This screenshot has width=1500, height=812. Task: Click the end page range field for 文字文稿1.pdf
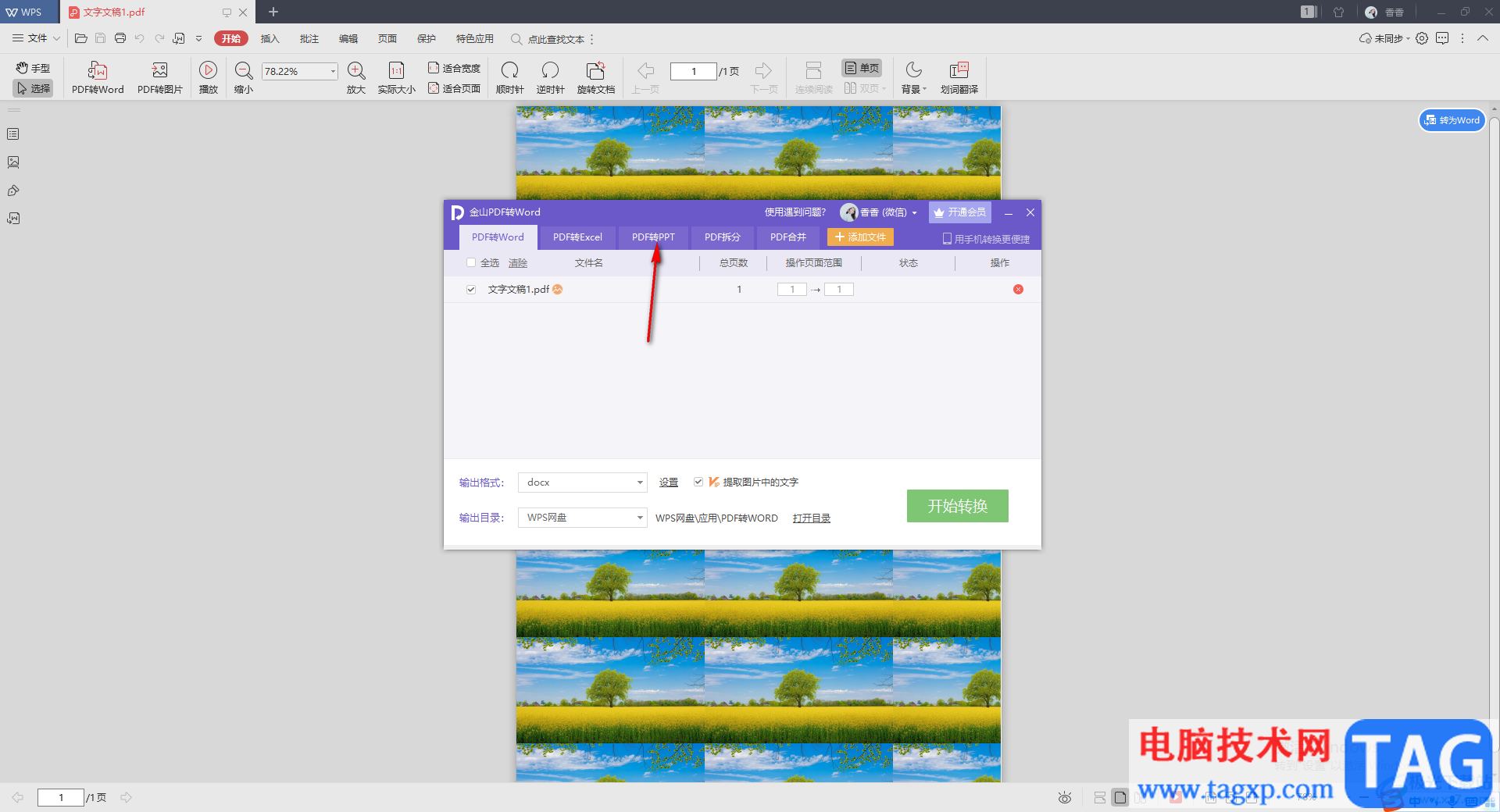[839, 290]
